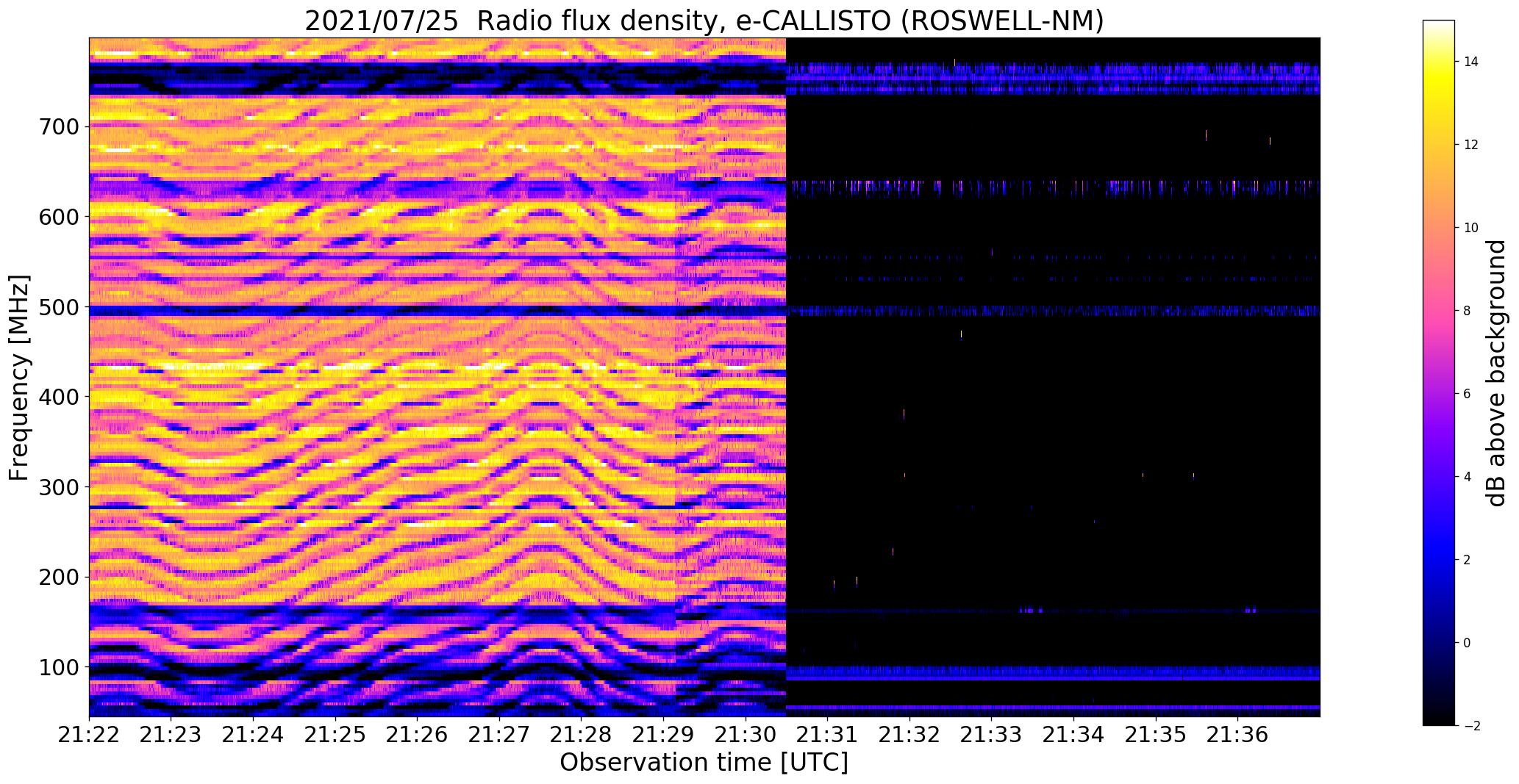Click the colorbar tick label −2
The height and width of the screenshot is (784, 1519).
pyautogui.click(x=1471, y=726)
